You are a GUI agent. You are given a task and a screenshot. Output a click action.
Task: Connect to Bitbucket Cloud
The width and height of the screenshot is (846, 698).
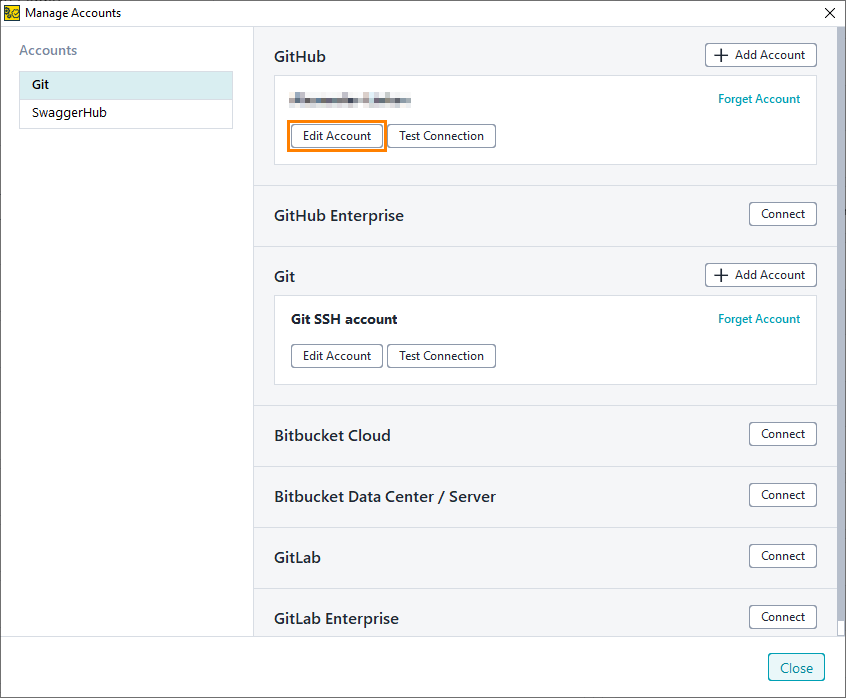pyautogui.click(x=782, y=434)
